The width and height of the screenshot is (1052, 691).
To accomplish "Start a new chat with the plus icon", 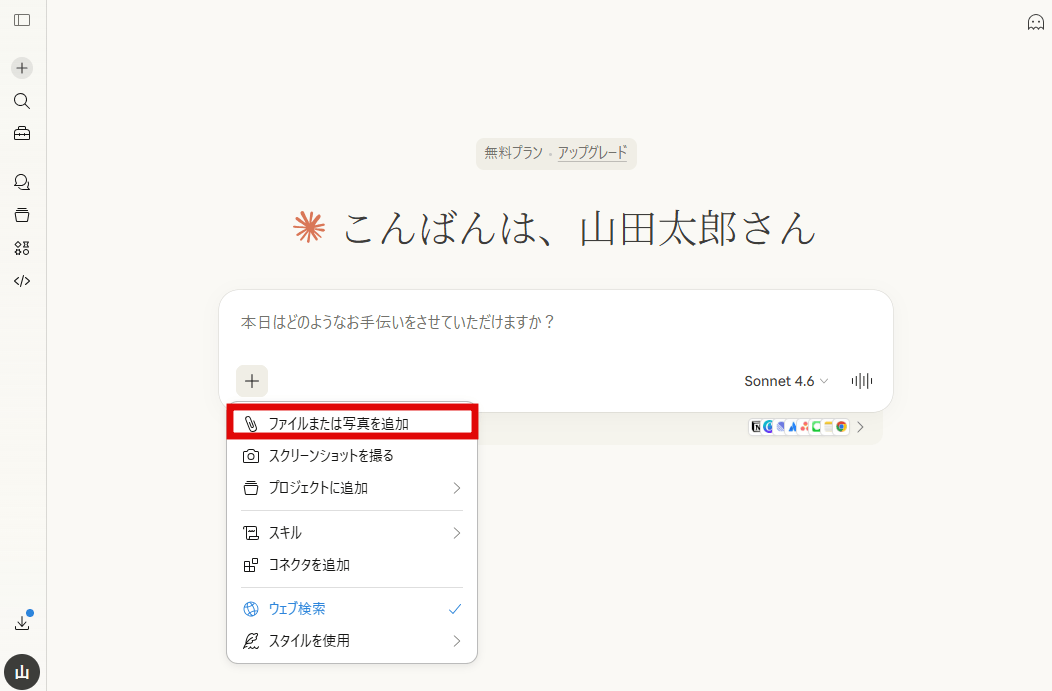I will tap(21, 67).
